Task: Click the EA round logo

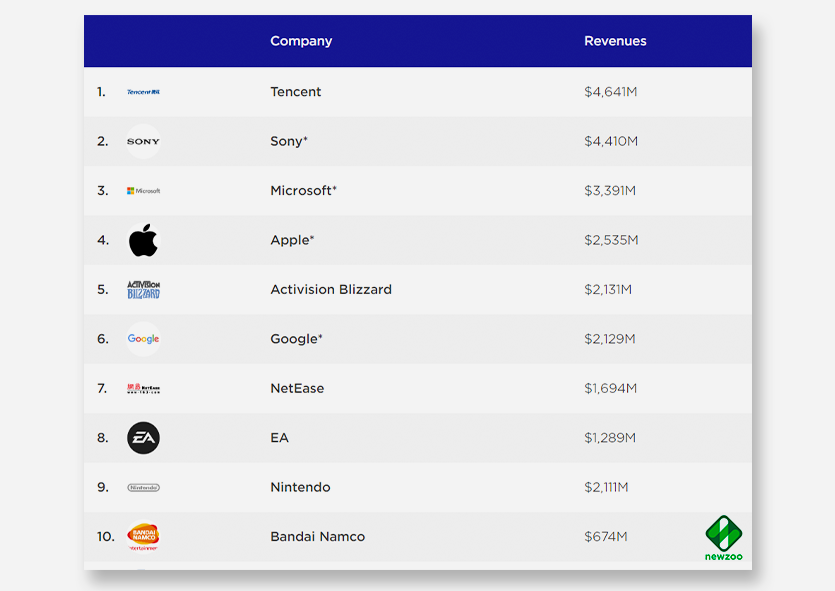Action: [143, 438]
